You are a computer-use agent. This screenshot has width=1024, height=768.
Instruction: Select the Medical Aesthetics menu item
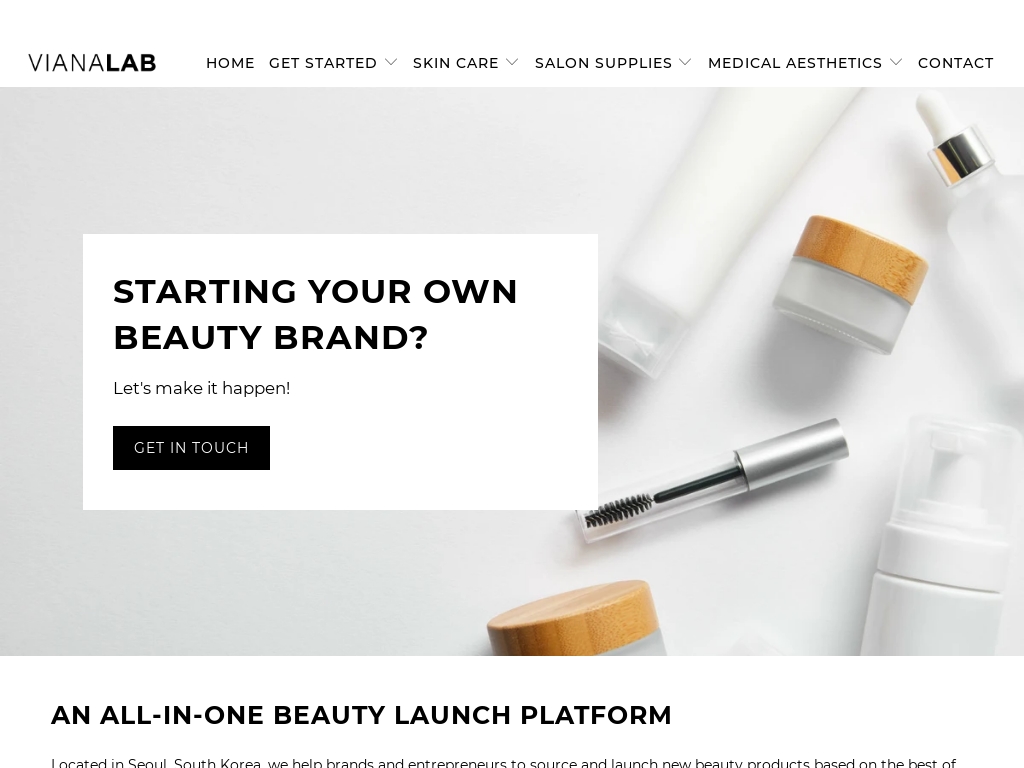[795, 63]
